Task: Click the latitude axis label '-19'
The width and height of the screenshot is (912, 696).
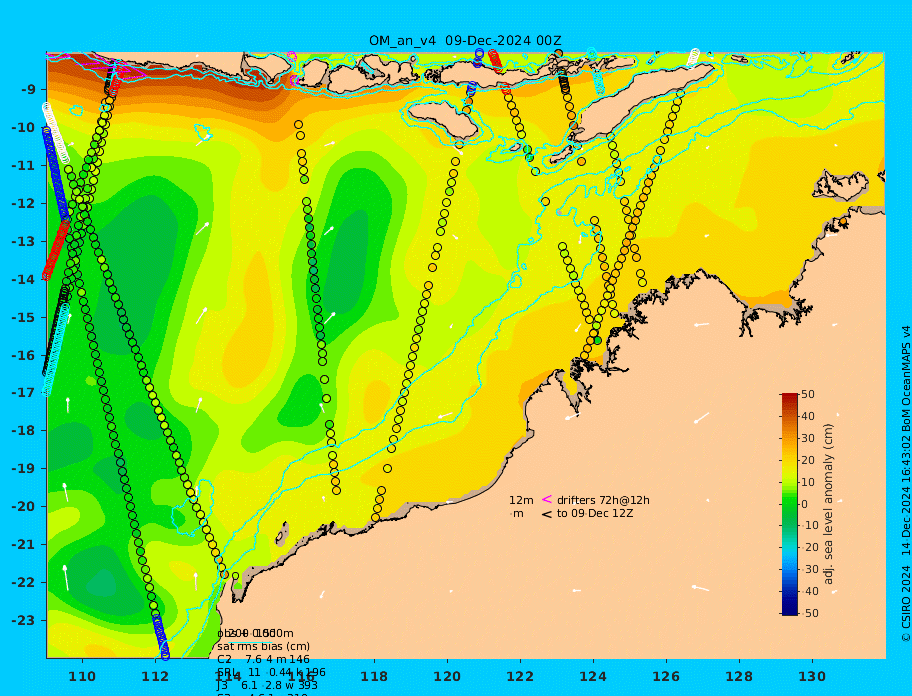Action: click(23, 469)
